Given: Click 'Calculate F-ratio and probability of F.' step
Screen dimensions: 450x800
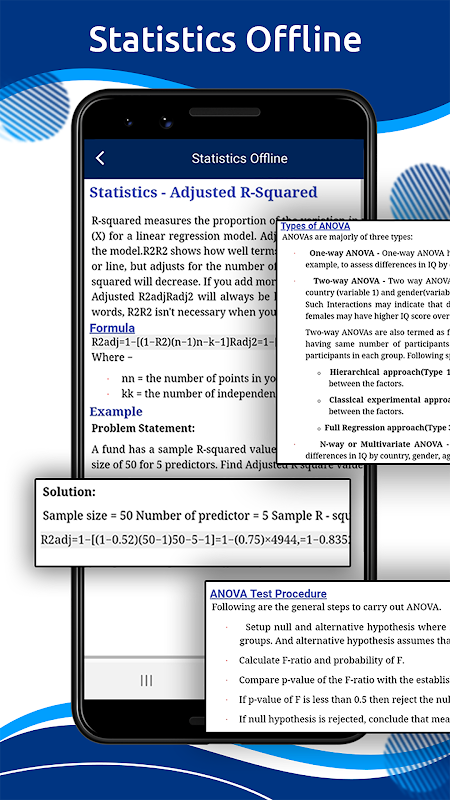Looking at the screenshot, I should [x=322, y=660].
